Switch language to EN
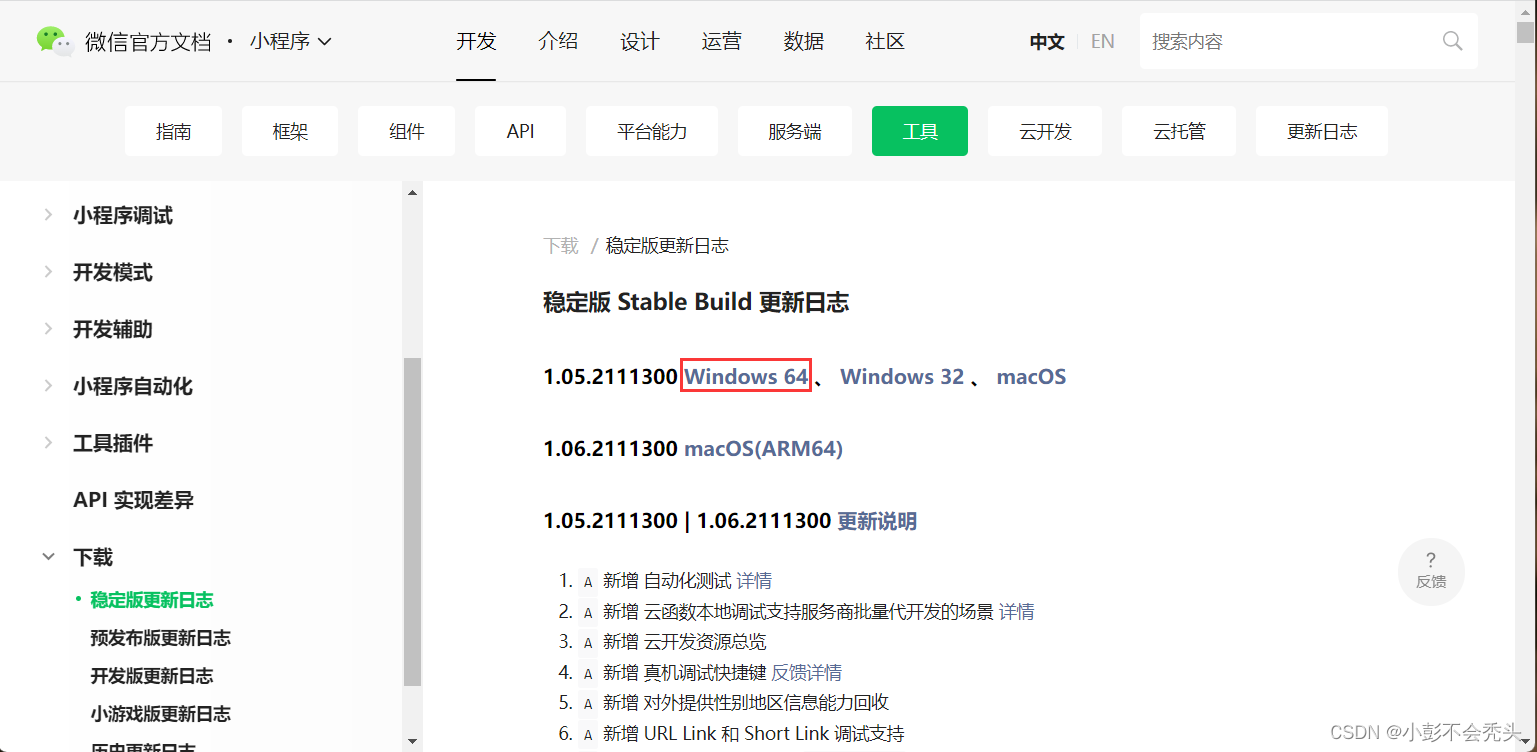This screenshot has height=752, width=1537. 1102,41
